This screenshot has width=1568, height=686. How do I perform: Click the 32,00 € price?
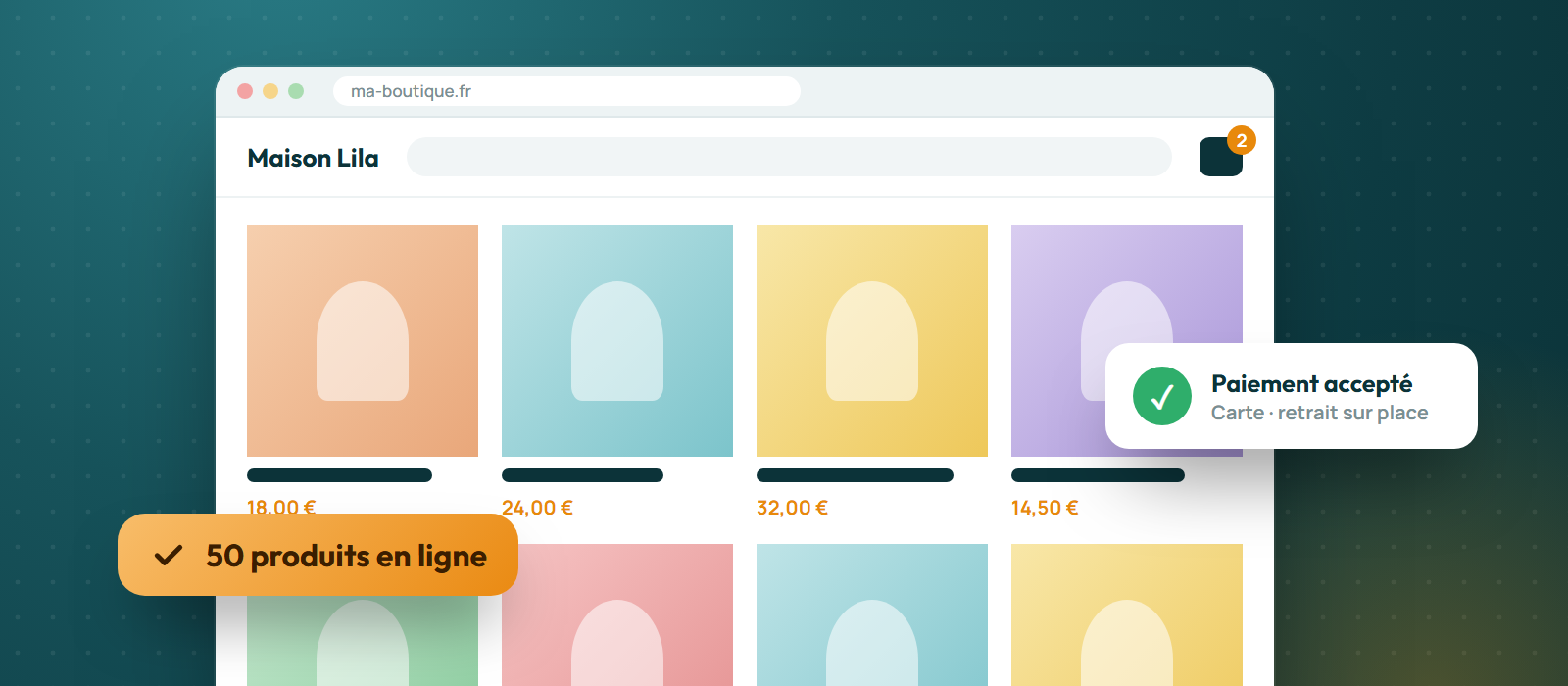coord(792,508)
